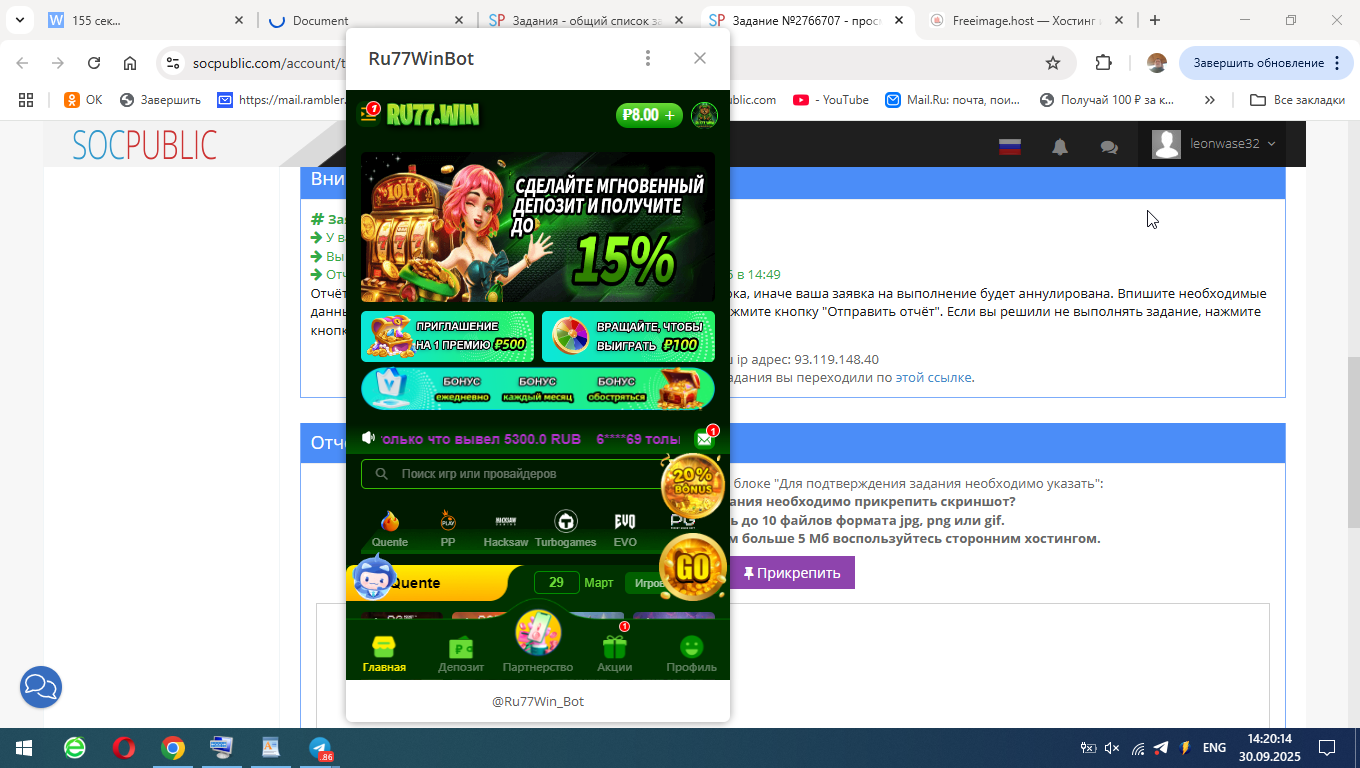Open the Socpublic notifications bell
This screenshot has height=768, width=1360.
1060,146
